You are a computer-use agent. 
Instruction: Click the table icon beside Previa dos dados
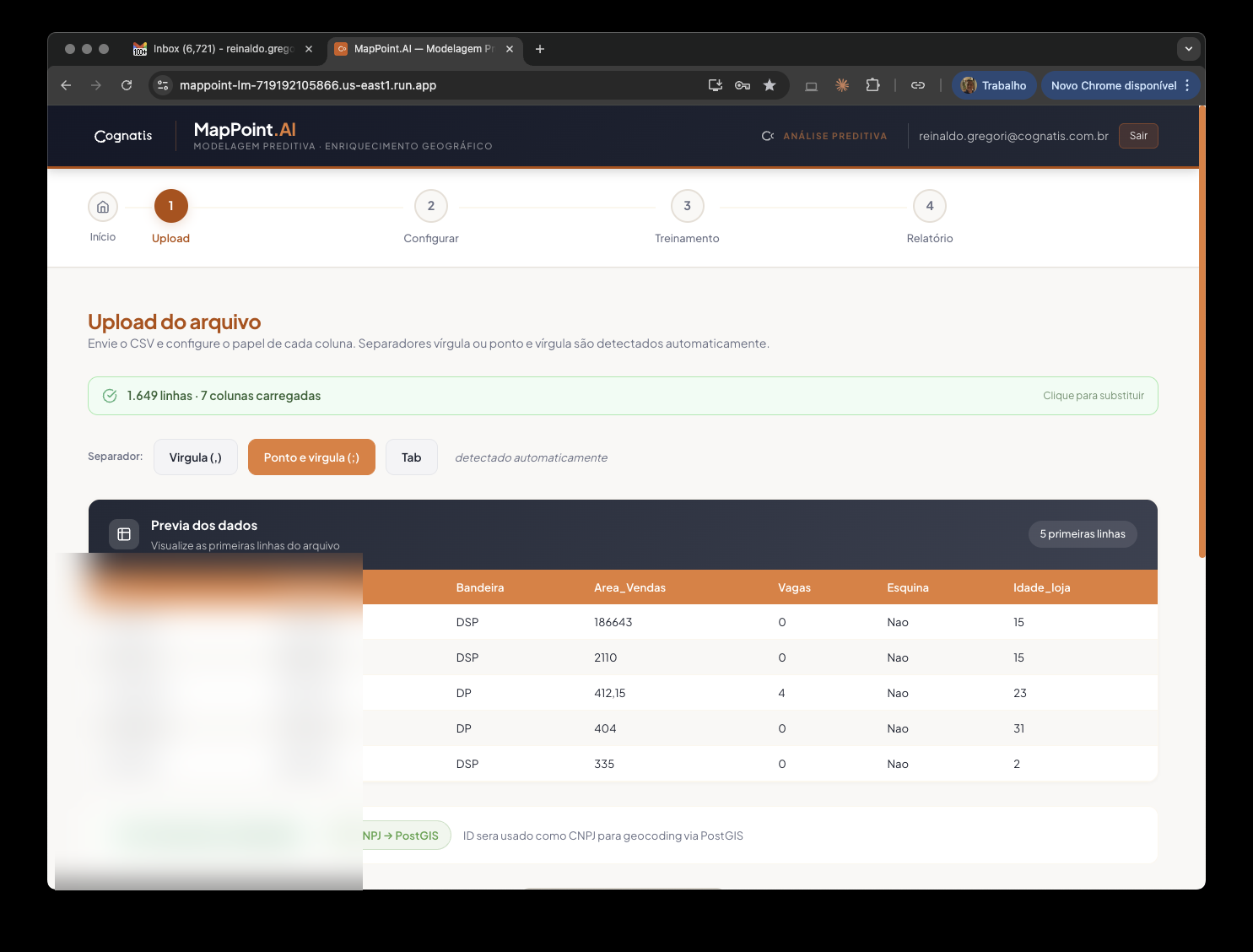coord(124,534)
